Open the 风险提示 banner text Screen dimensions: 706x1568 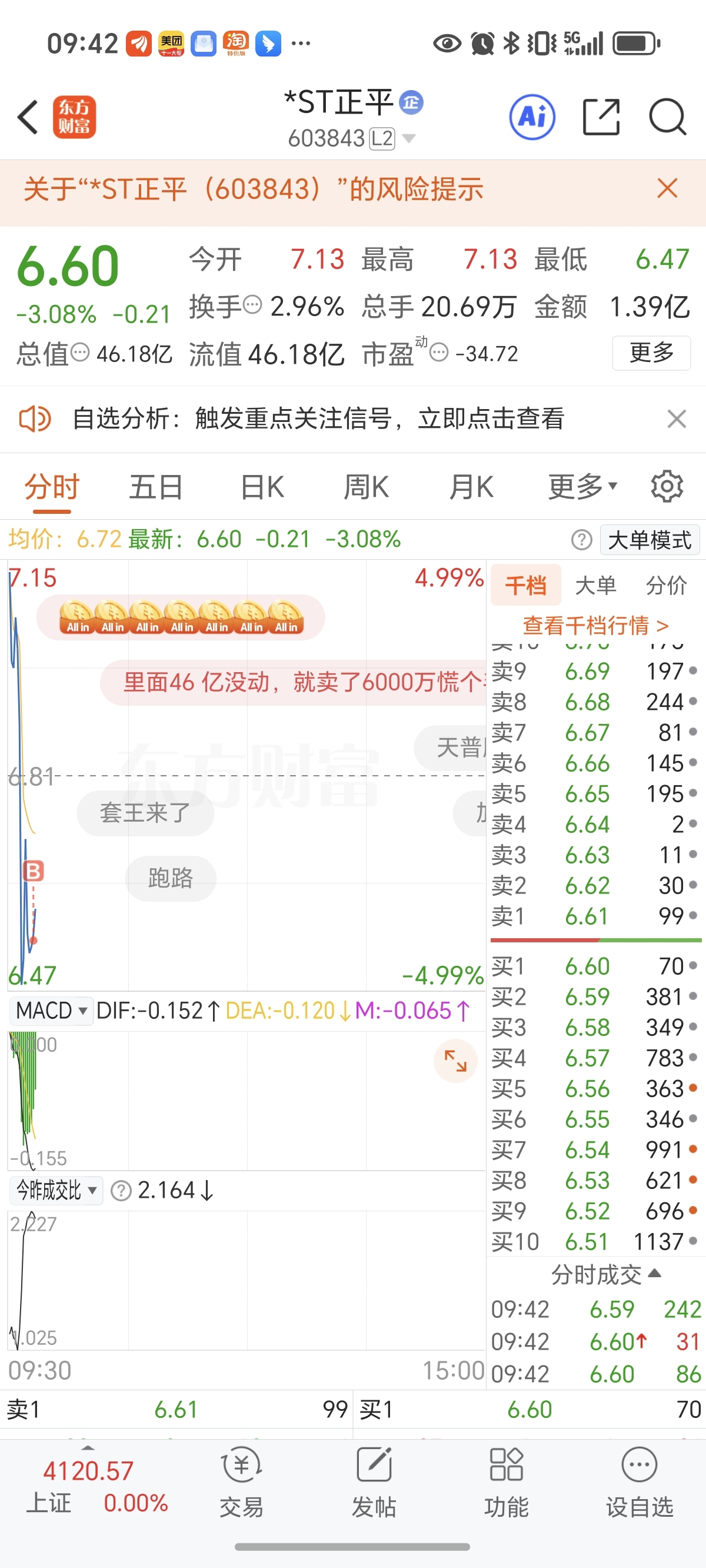pos(253,189)
